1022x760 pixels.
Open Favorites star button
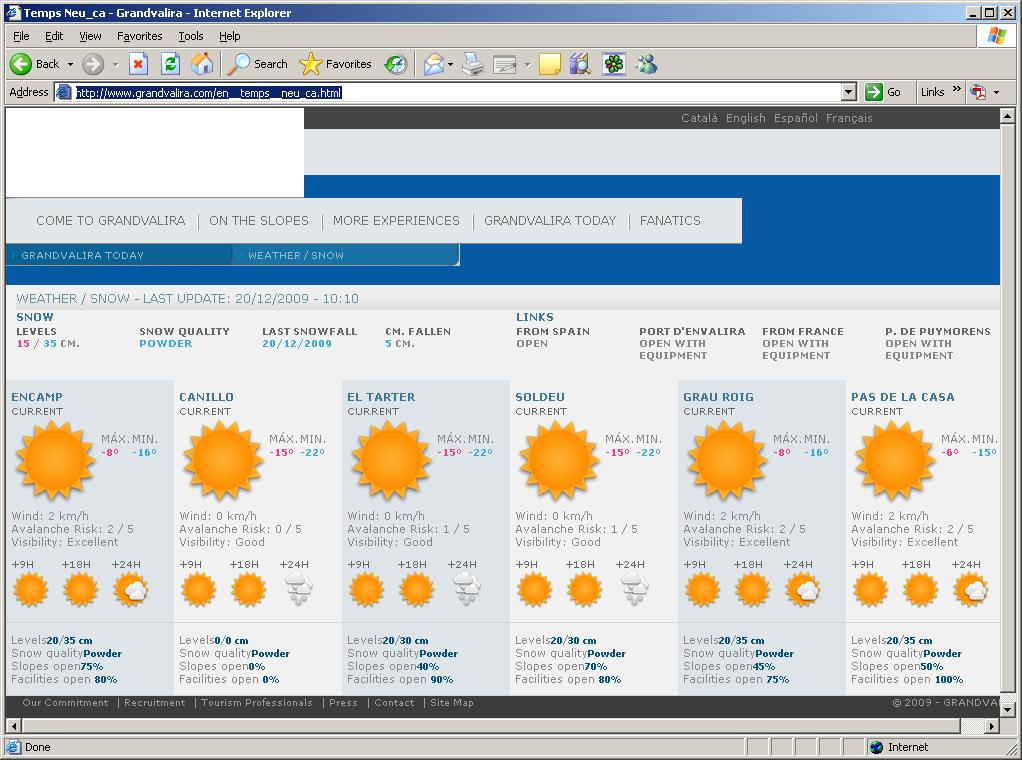coord(336,64)
